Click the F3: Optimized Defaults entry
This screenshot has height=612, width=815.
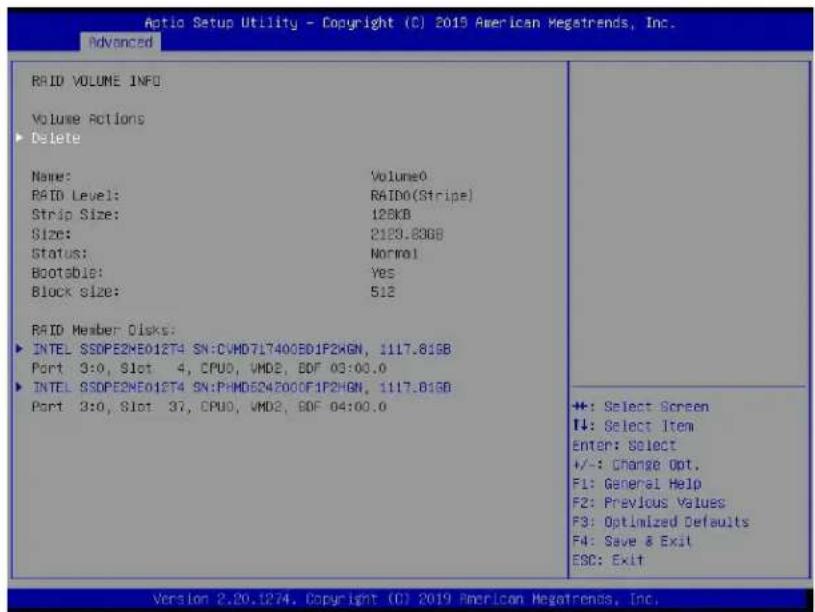(x=661, y=522)
